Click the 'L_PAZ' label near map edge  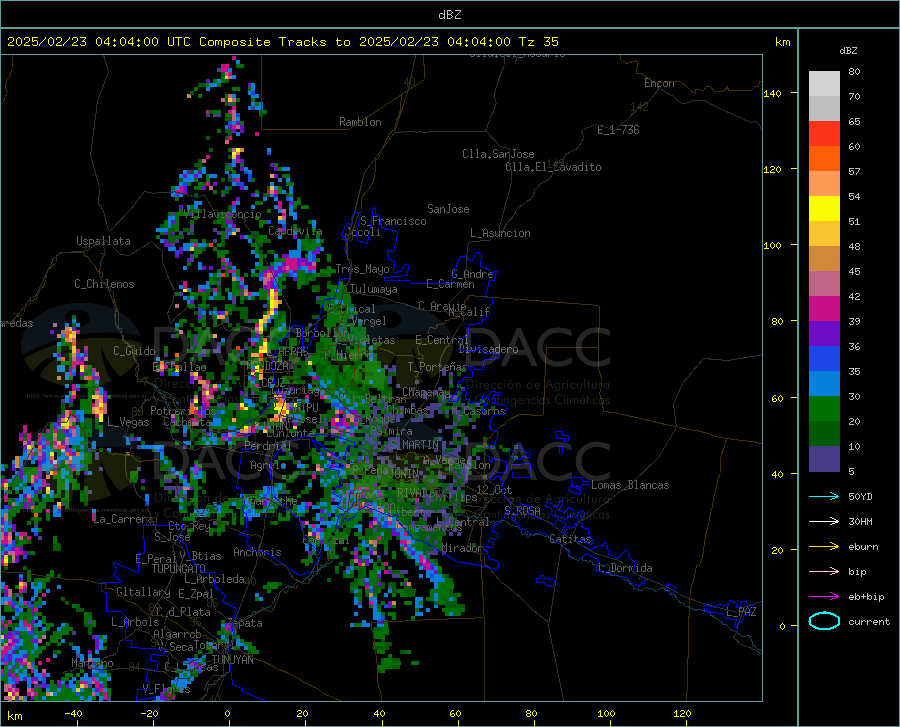pyautogui.click(x=741, y=612)
